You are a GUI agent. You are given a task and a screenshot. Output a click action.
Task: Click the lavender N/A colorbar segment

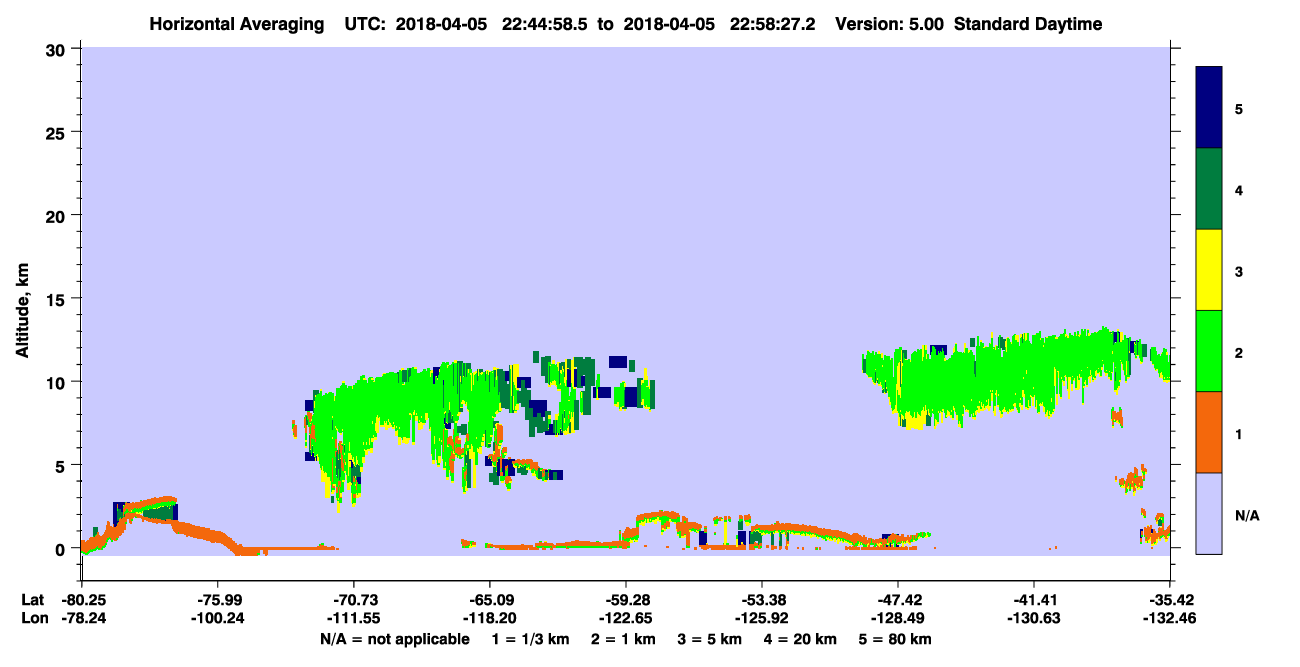click(1209, 513)
